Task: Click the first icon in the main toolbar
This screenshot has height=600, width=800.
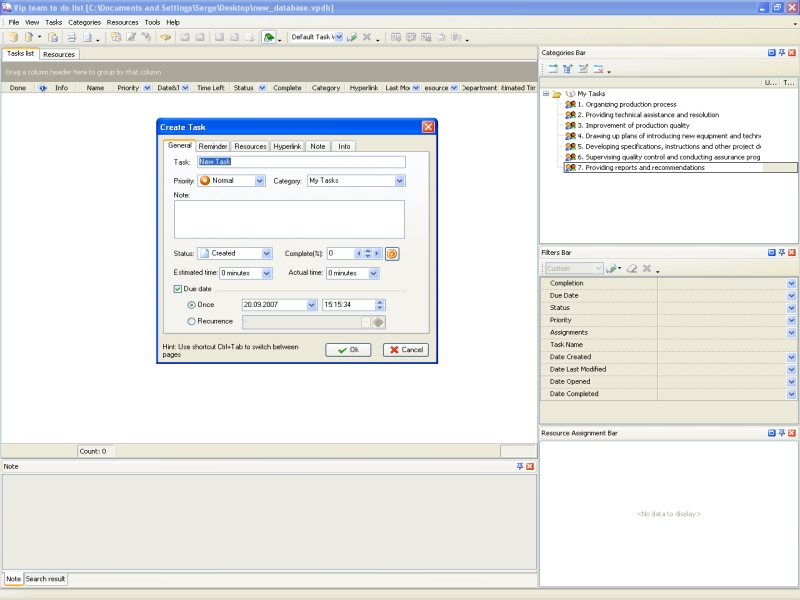Action: [x=13, y=37]
